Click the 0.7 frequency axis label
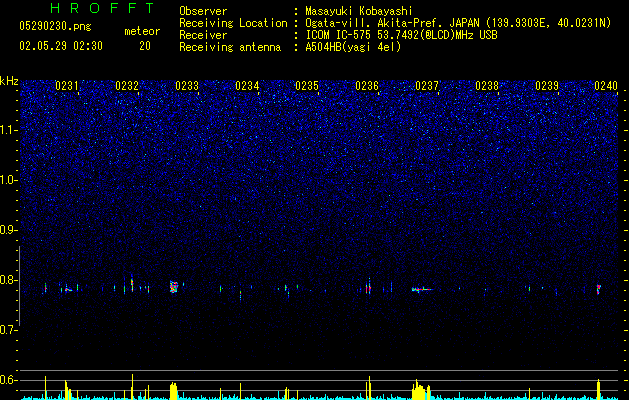 point(8,330)
